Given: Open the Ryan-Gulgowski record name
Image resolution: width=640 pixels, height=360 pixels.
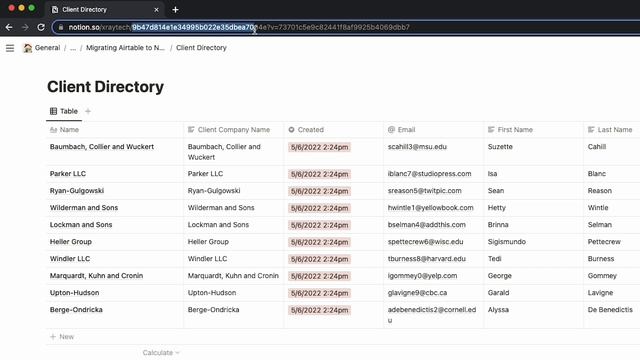Looking at the screenshot, I should tap(77, 191).
